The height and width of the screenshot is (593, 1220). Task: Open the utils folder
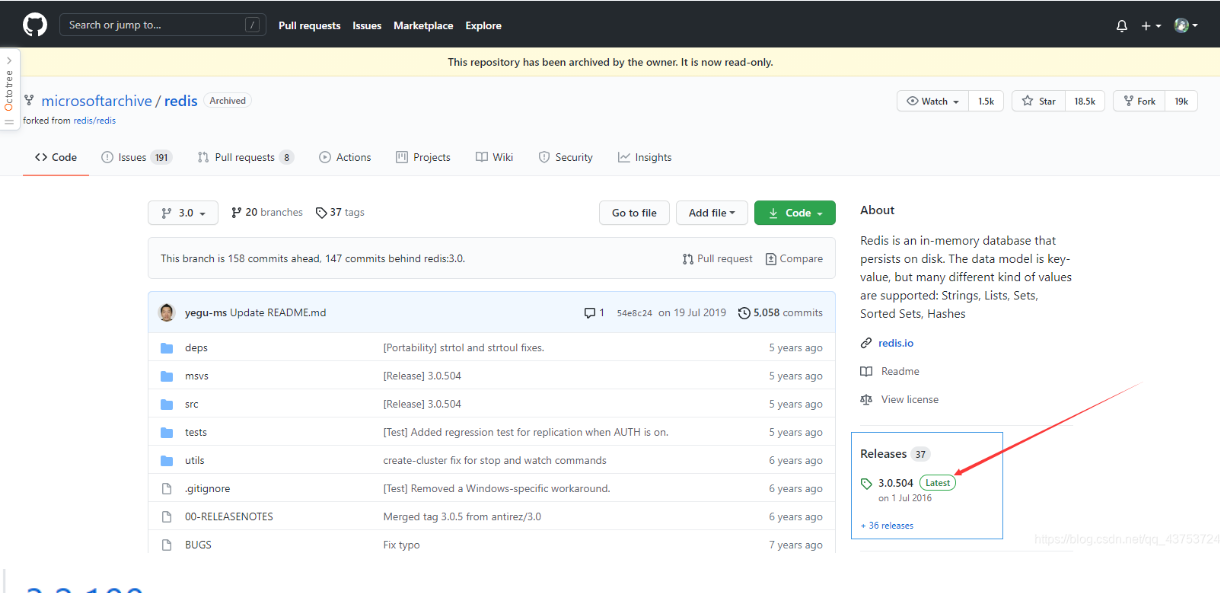pos(195,460)
